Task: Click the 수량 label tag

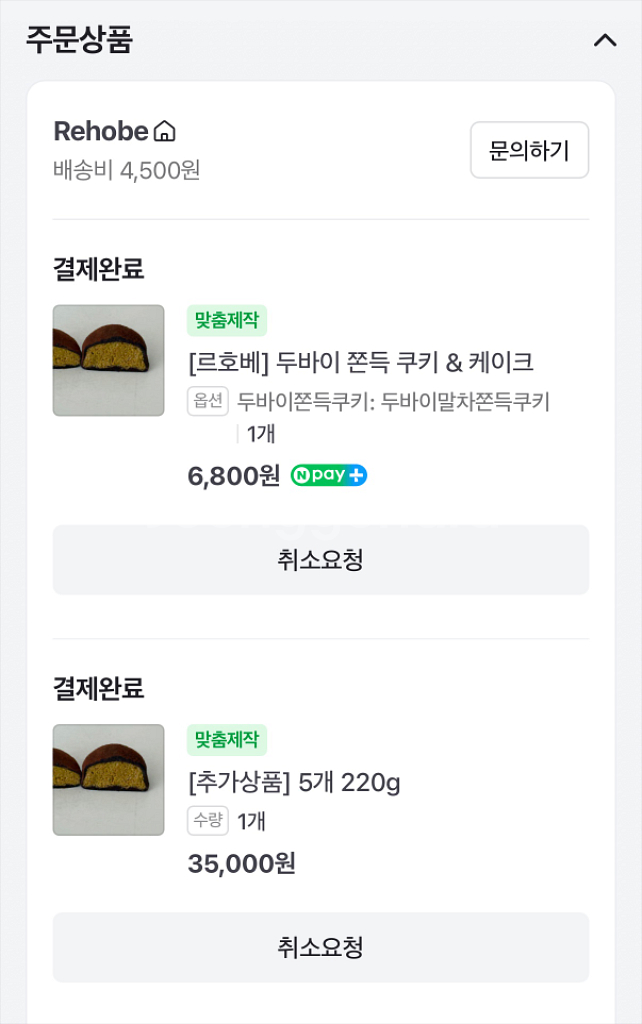Action: point(208,821)
